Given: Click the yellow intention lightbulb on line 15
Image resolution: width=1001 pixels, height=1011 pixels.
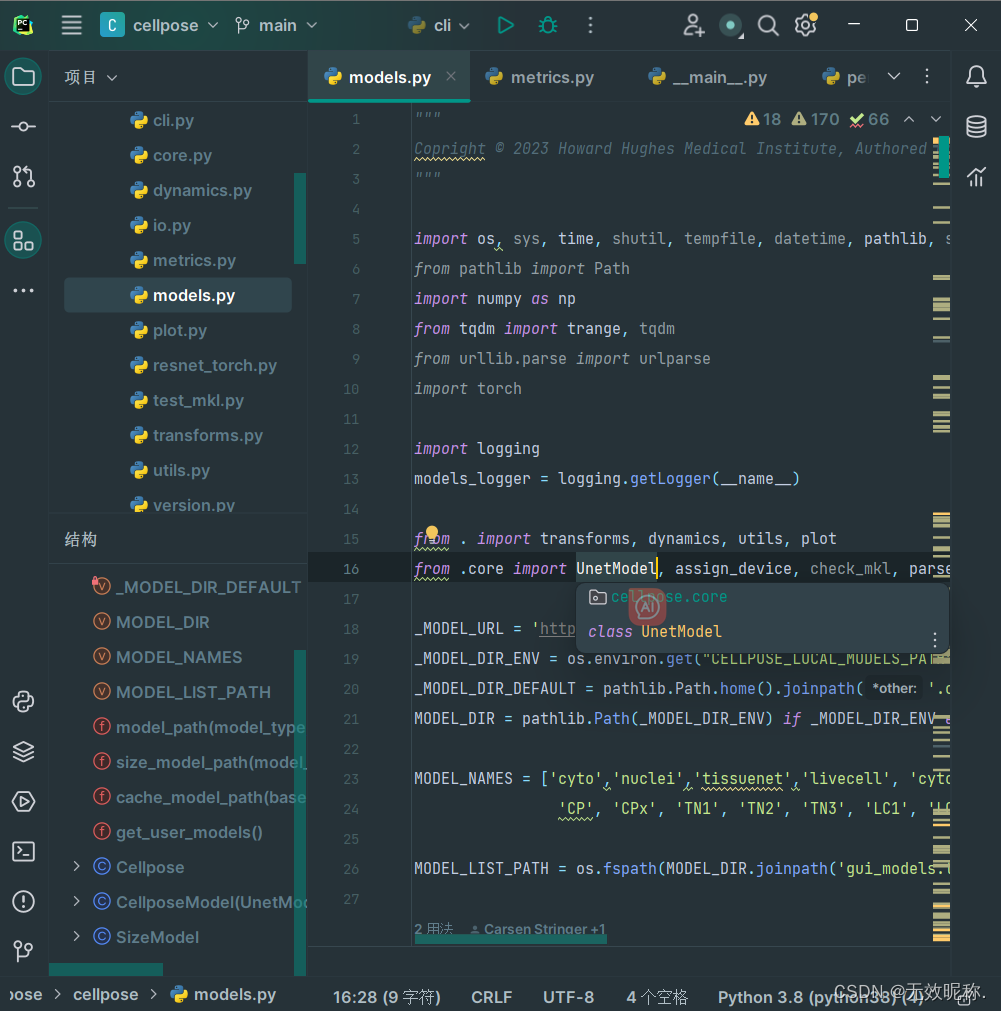Looking at the screenshot, I should 432,532.
